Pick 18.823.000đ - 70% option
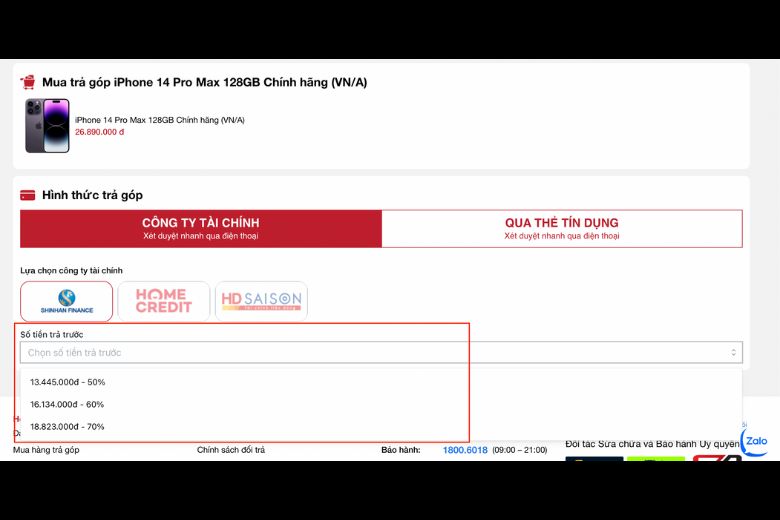 point(67,427)
